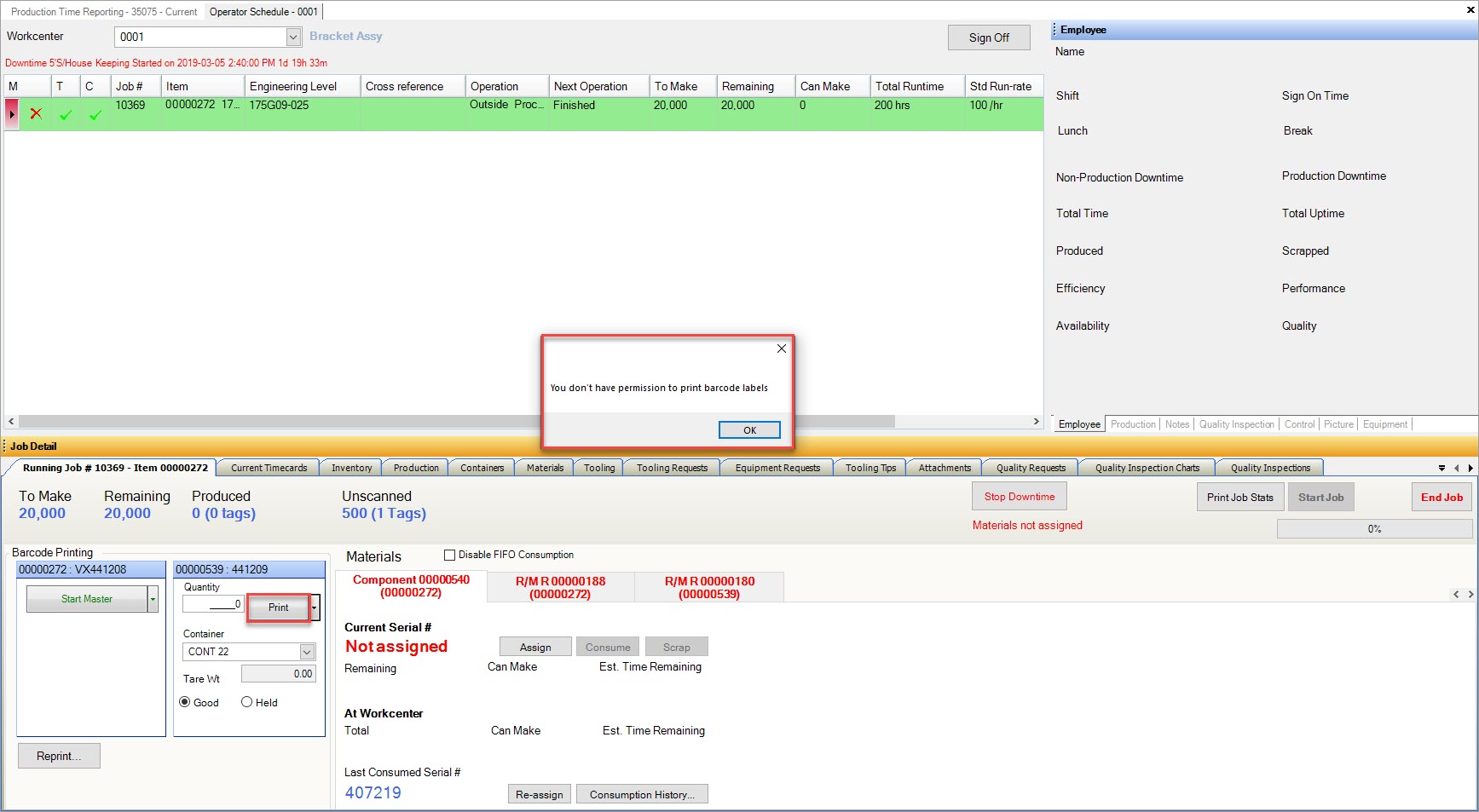The height and width of the screenshot is (812, 1479).
Task: Click the green checkmark in job 10369's C column
Action: pyautogui.click(x=95, y=114)
